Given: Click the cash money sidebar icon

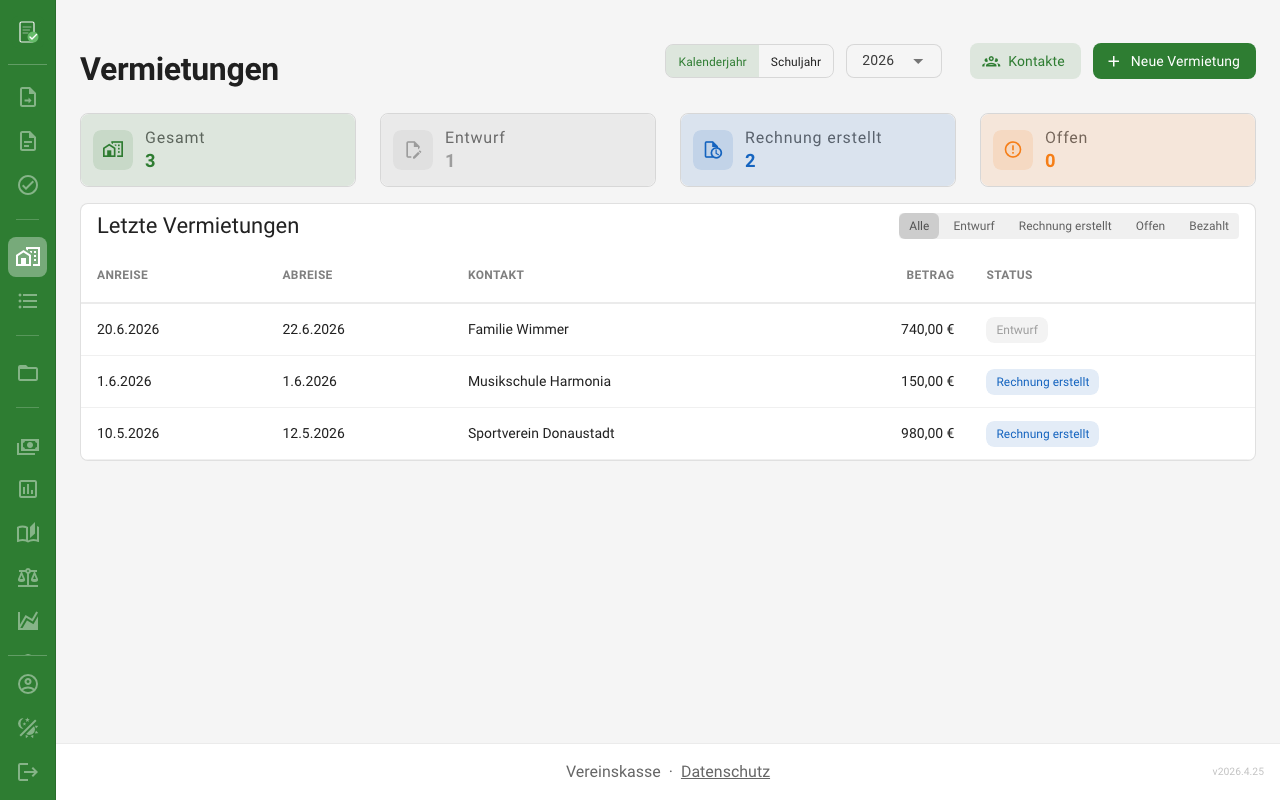Looking at the screenshot, I should (x=28, y=447).
